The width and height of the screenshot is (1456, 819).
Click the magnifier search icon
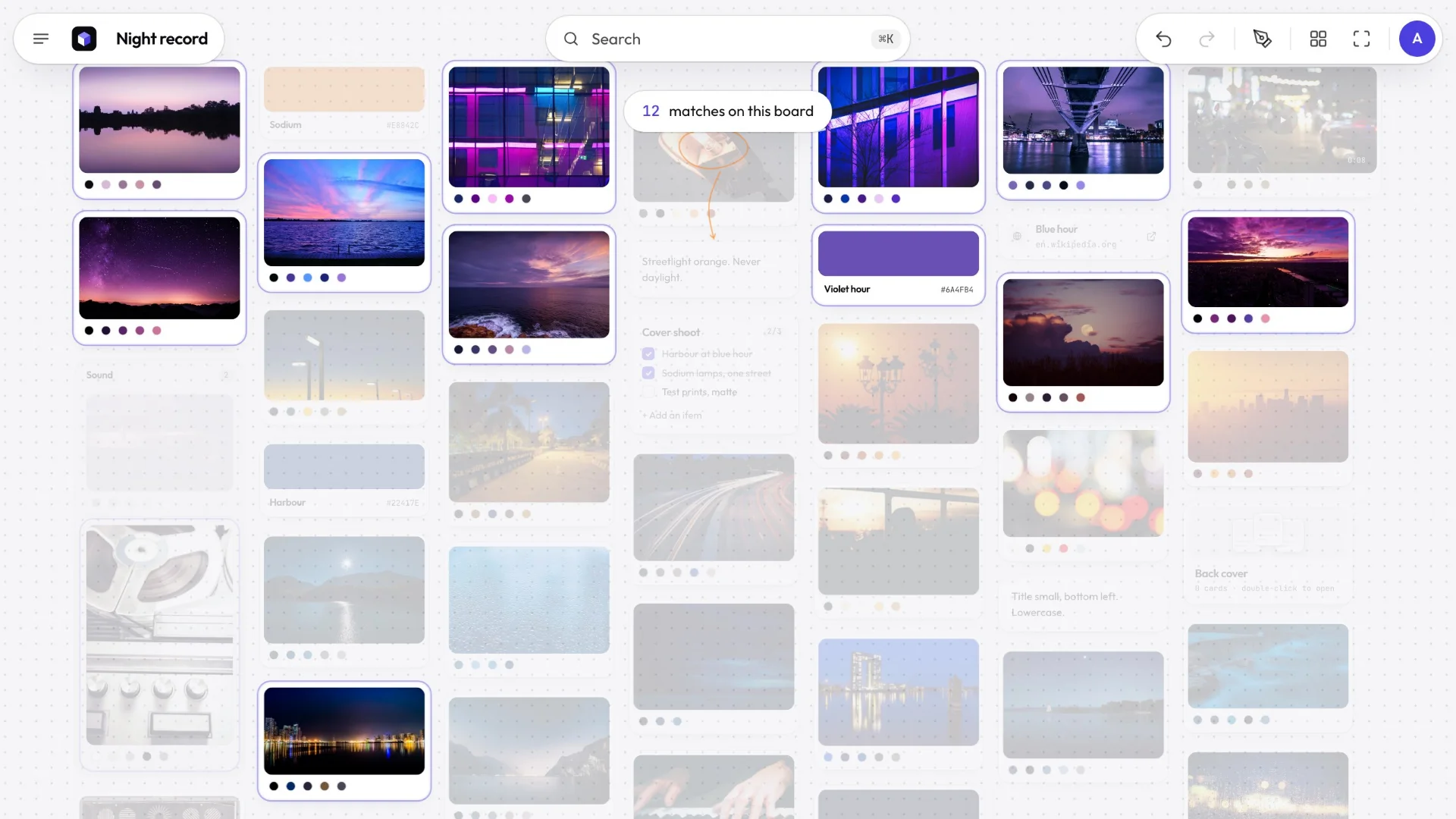tap(571, 39)
